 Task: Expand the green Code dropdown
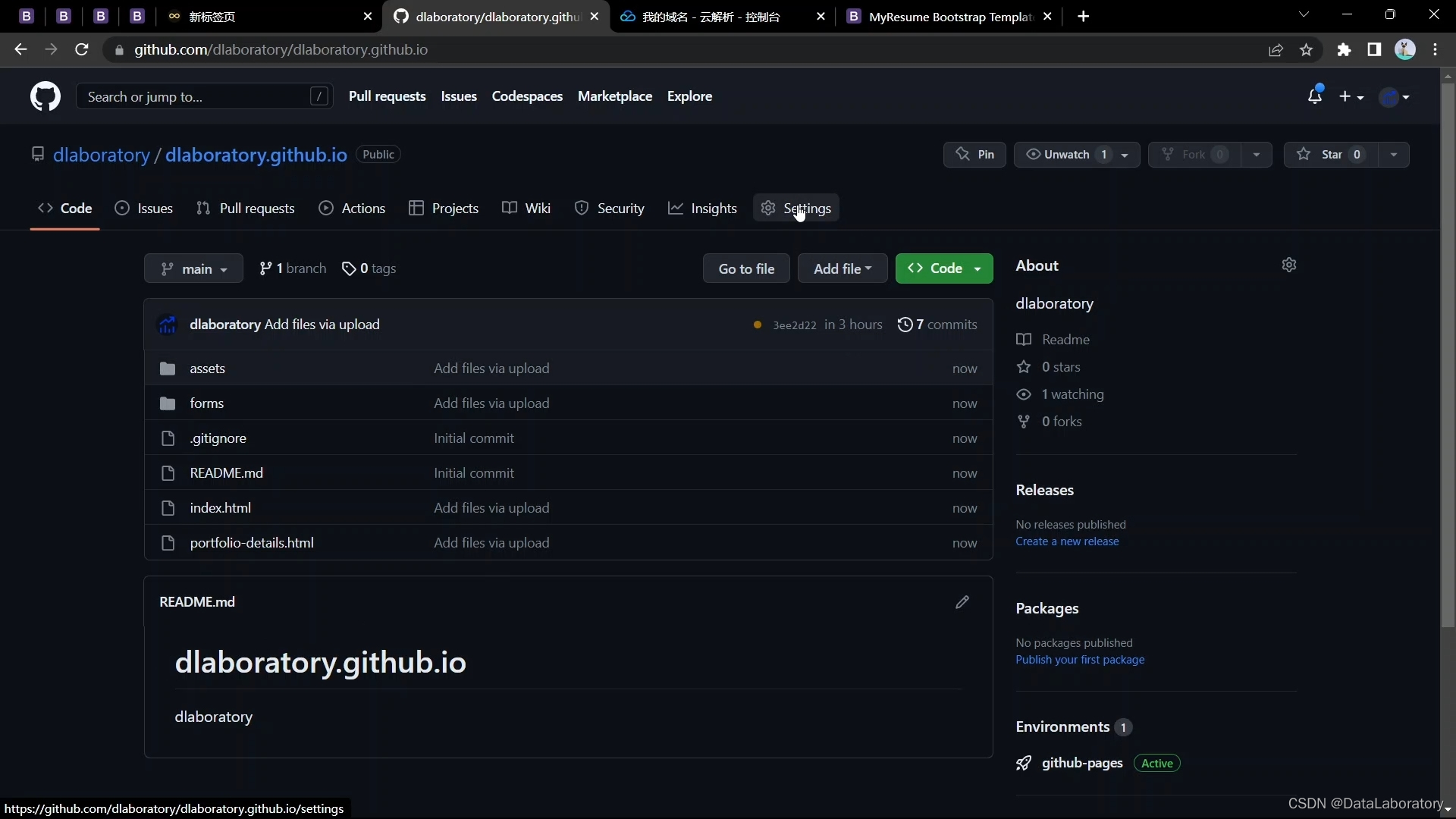[943, 268]
